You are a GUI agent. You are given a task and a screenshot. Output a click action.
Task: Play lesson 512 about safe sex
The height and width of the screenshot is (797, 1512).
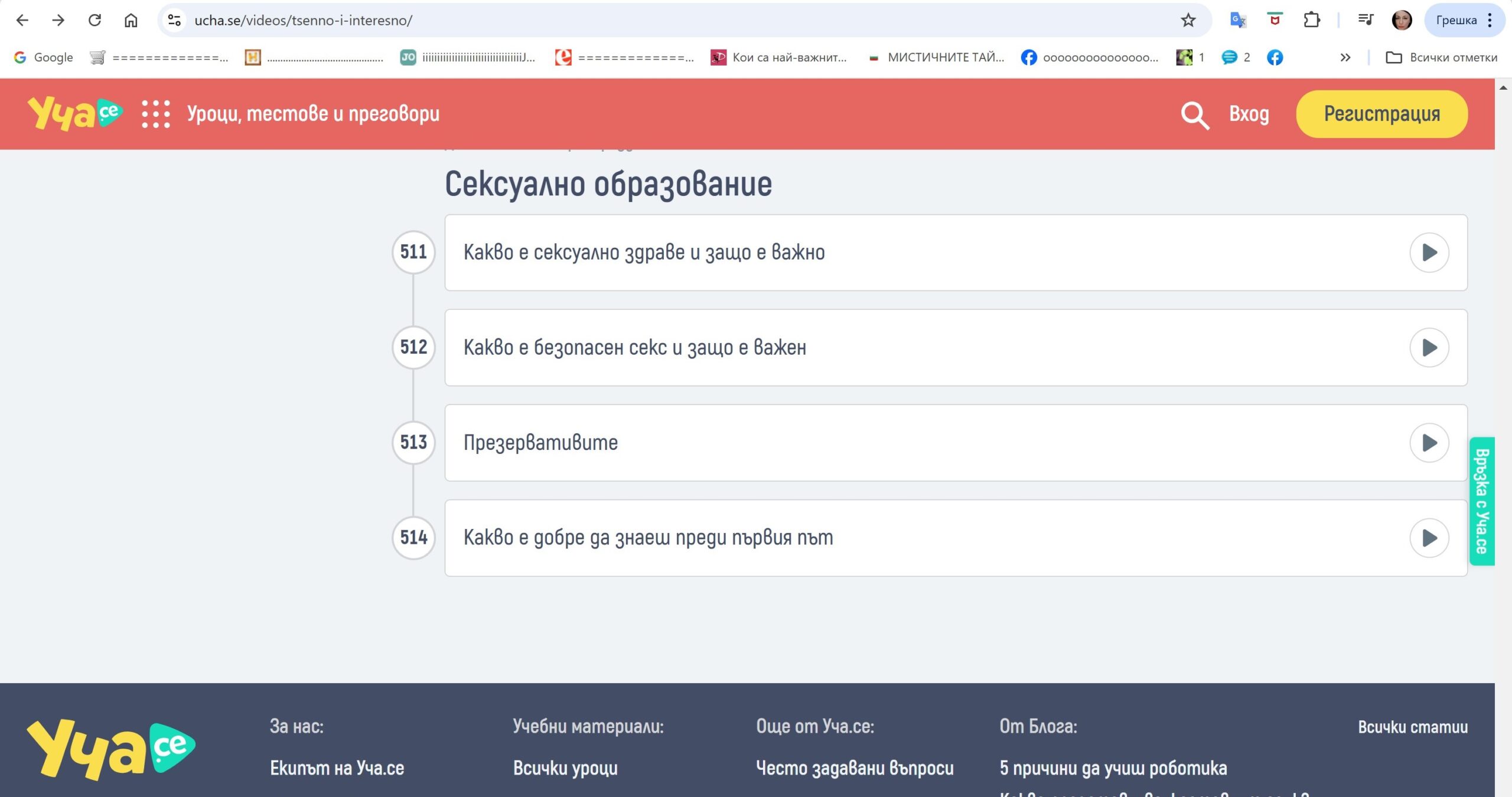tap(1429, 348)
